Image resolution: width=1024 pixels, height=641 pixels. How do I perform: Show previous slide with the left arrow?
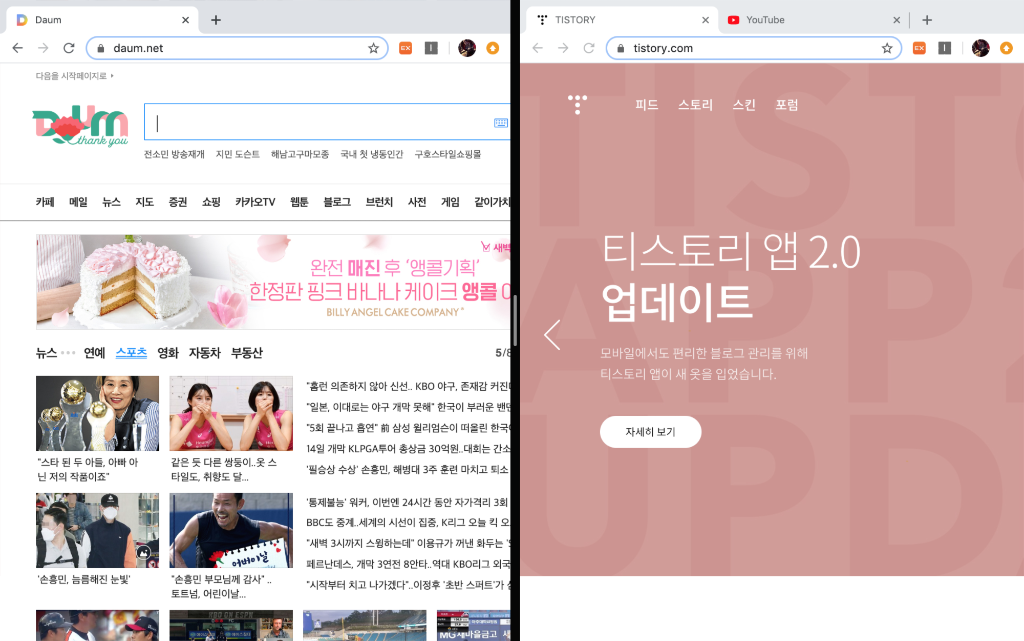552,335
